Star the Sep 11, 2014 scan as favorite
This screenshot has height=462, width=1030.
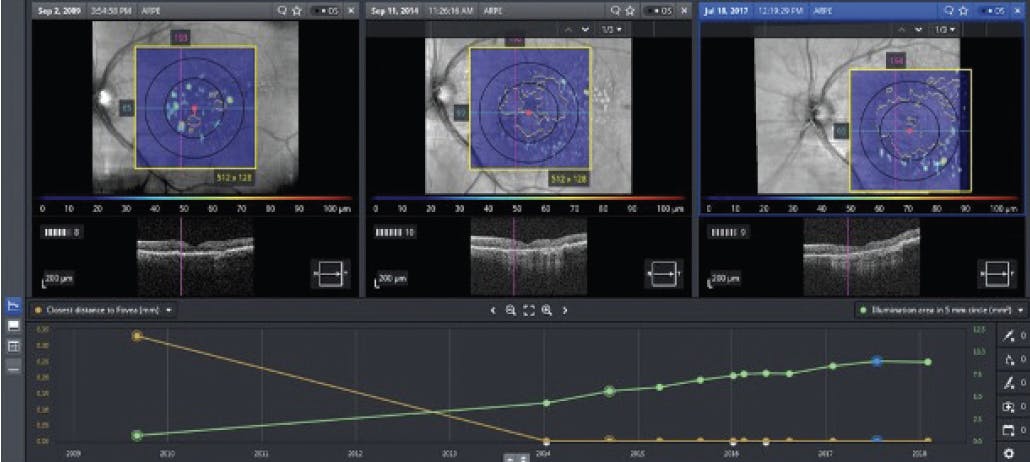click(632, 10)
